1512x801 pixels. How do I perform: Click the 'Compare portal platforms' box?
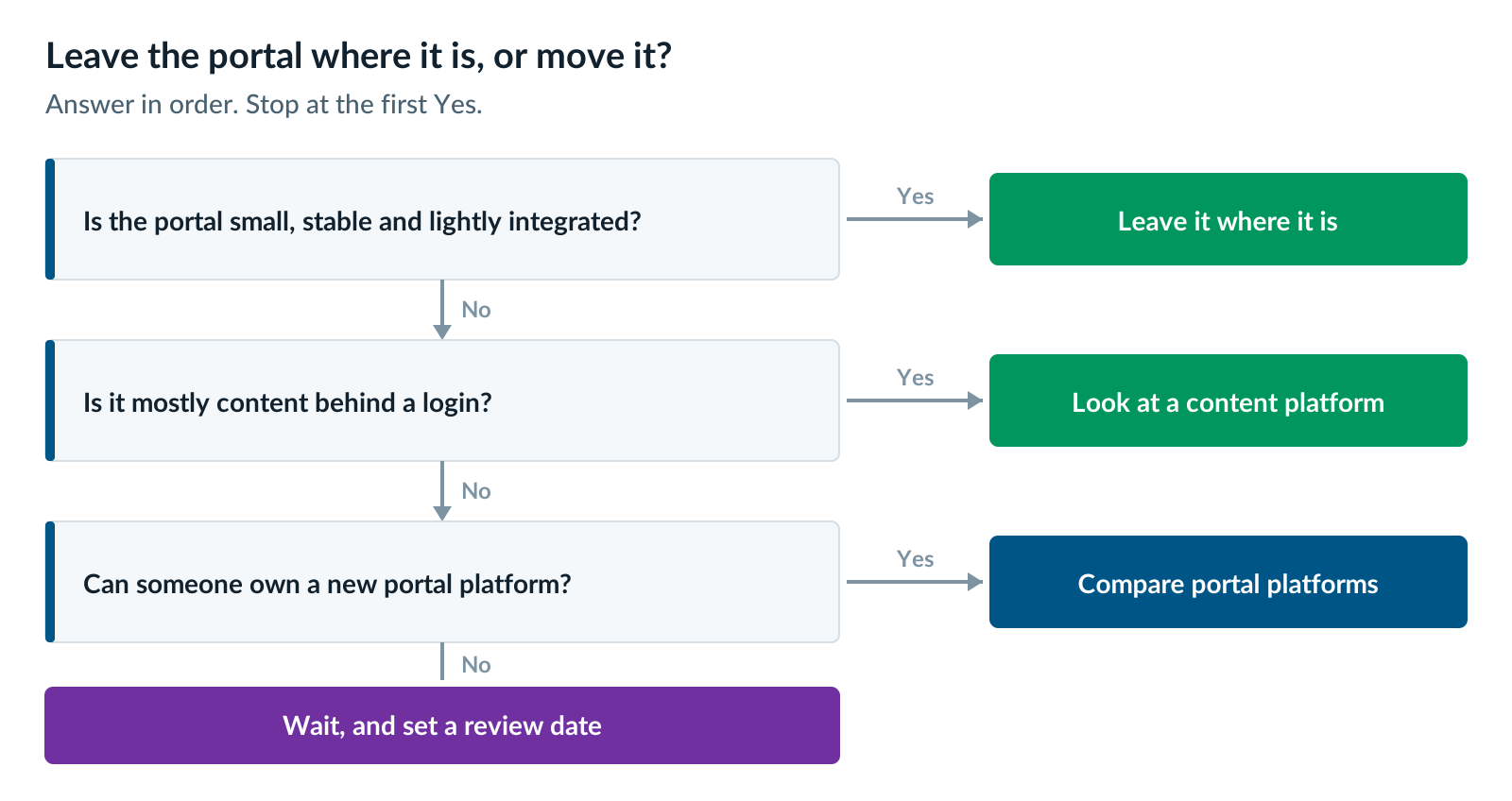pos(1228,582)
